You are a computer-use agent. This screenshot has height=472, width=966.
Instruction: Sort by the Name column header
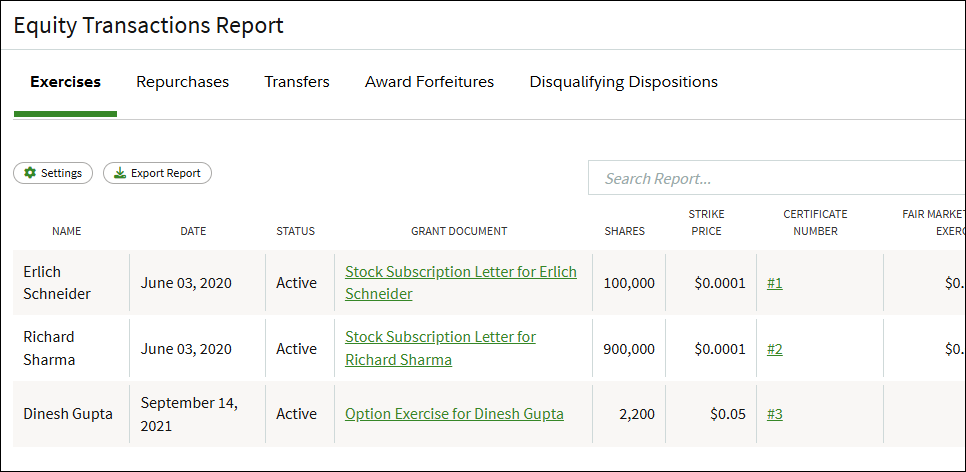pos(67,231)
